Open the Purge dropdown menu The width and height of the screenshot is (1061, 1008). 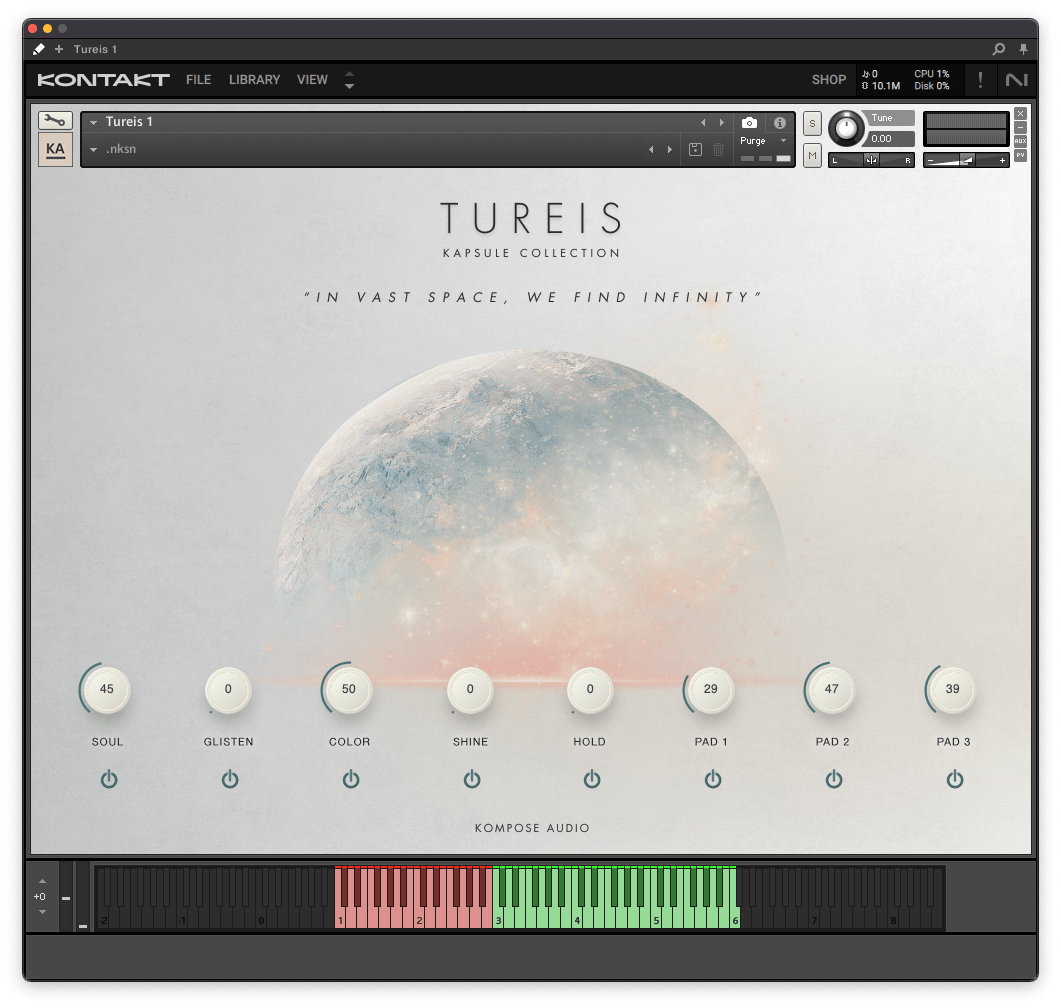click(x=764, y=141)
